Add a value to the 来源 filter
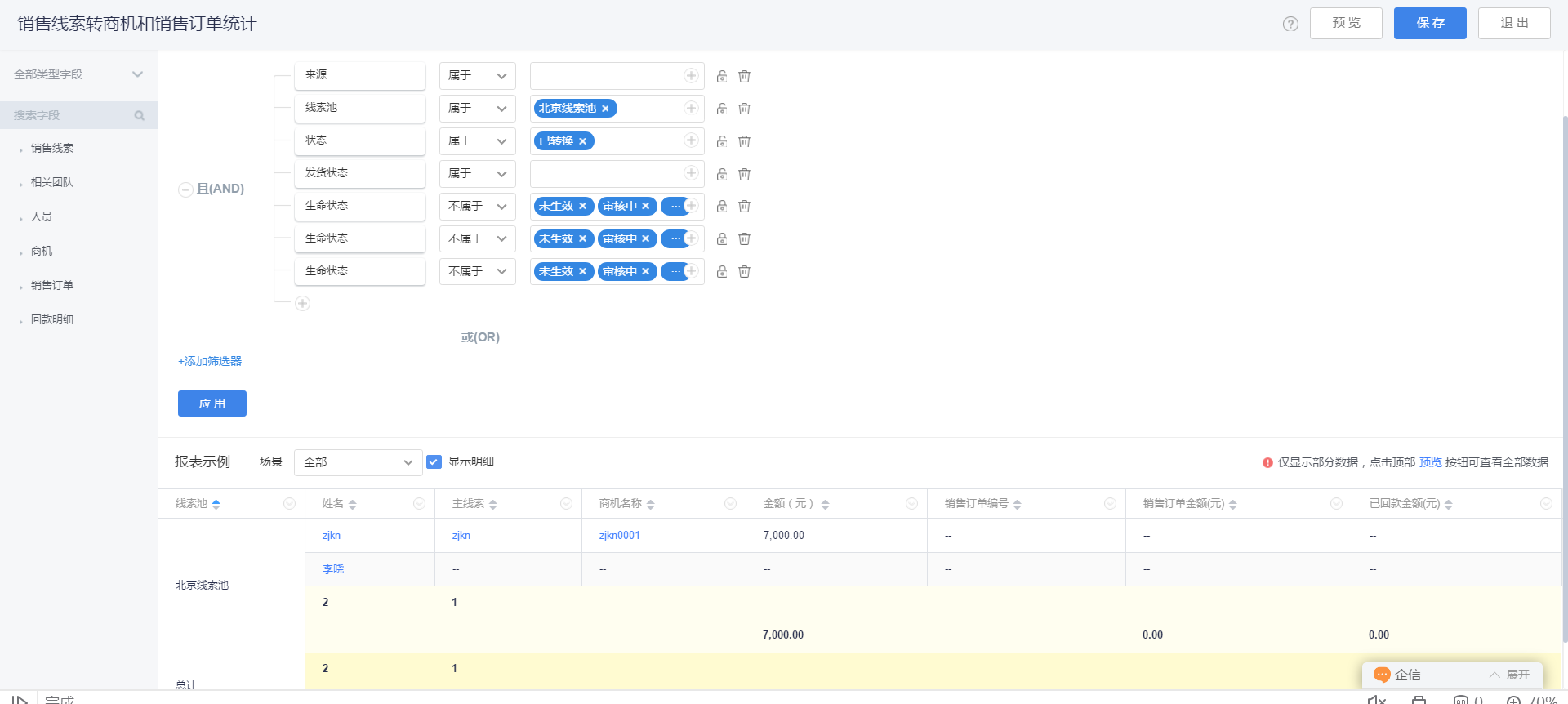 691,75
